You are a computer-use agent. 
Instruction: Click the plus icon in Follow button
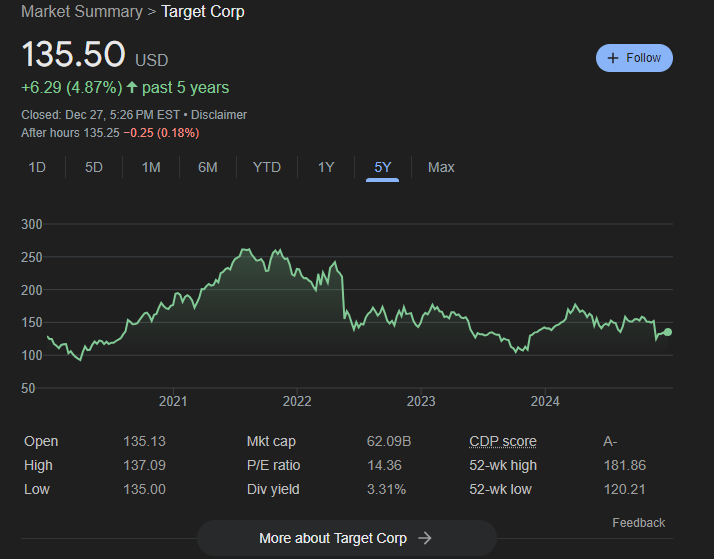tap(613, 58)
